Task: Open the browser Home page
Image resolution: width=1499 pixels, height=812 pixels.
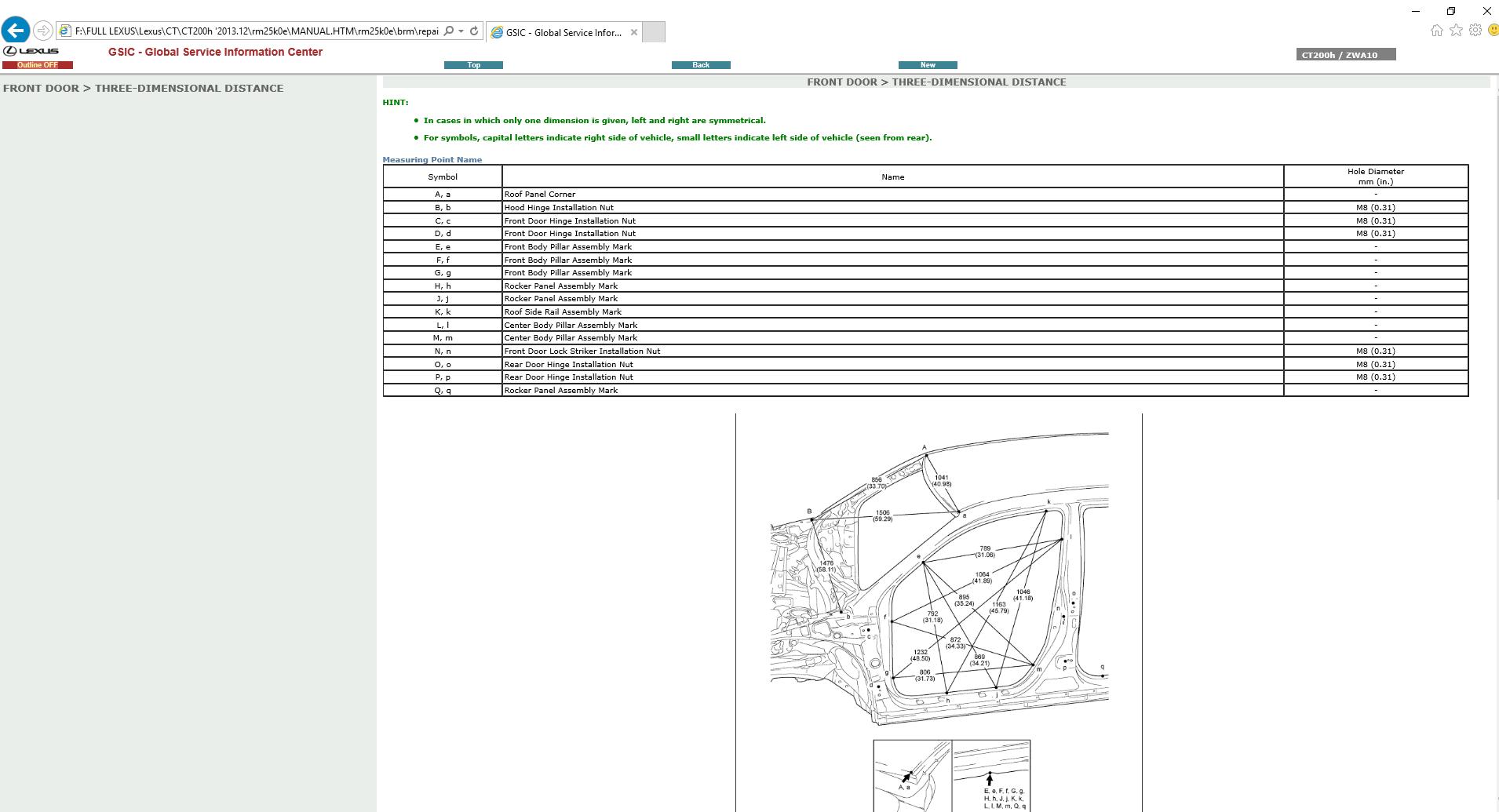Action: 1436,30
